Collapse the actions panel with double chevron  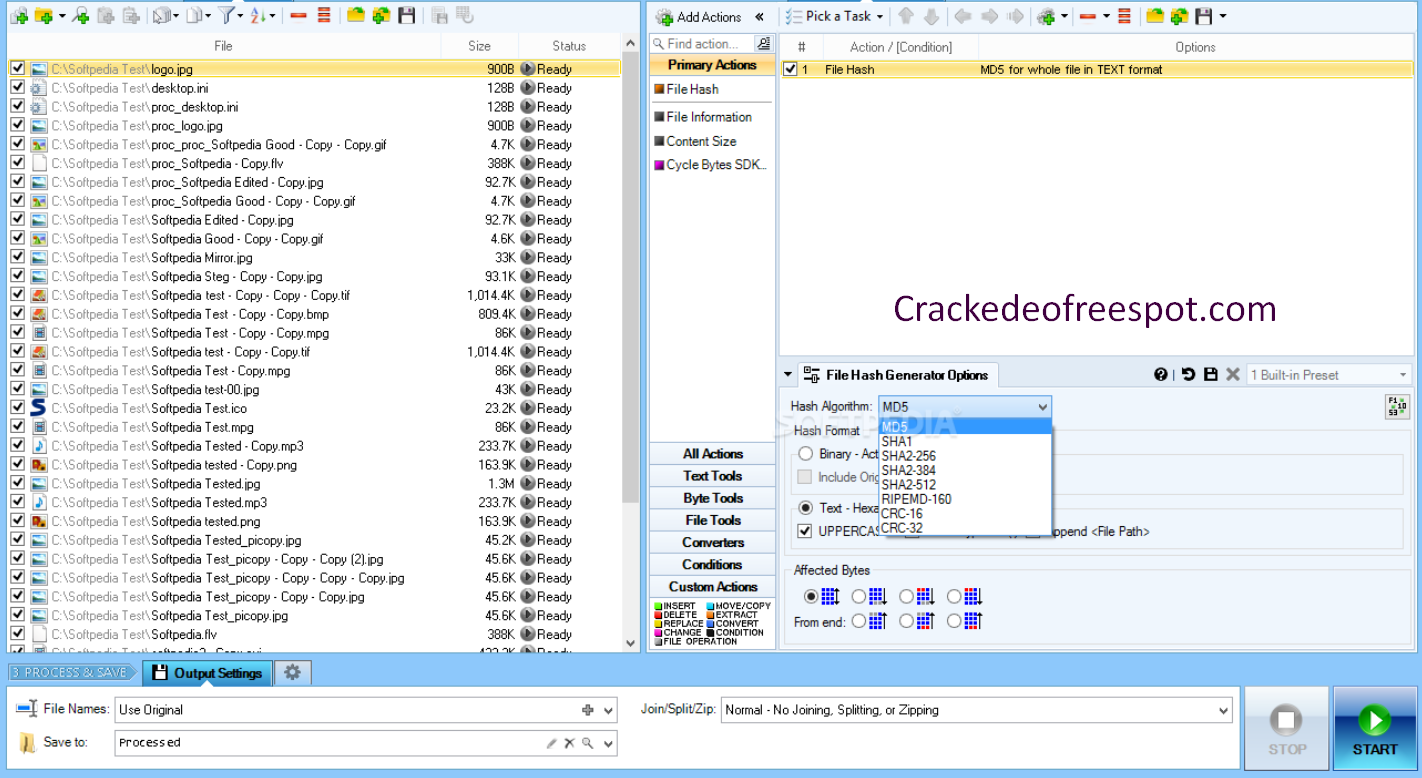coord(760,16)
